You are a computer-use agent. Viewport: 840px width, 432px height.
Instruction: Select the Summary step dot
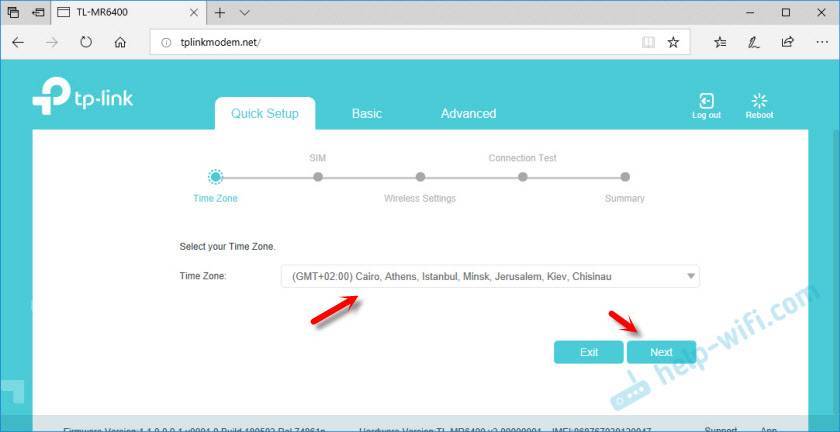pos(625,177)
